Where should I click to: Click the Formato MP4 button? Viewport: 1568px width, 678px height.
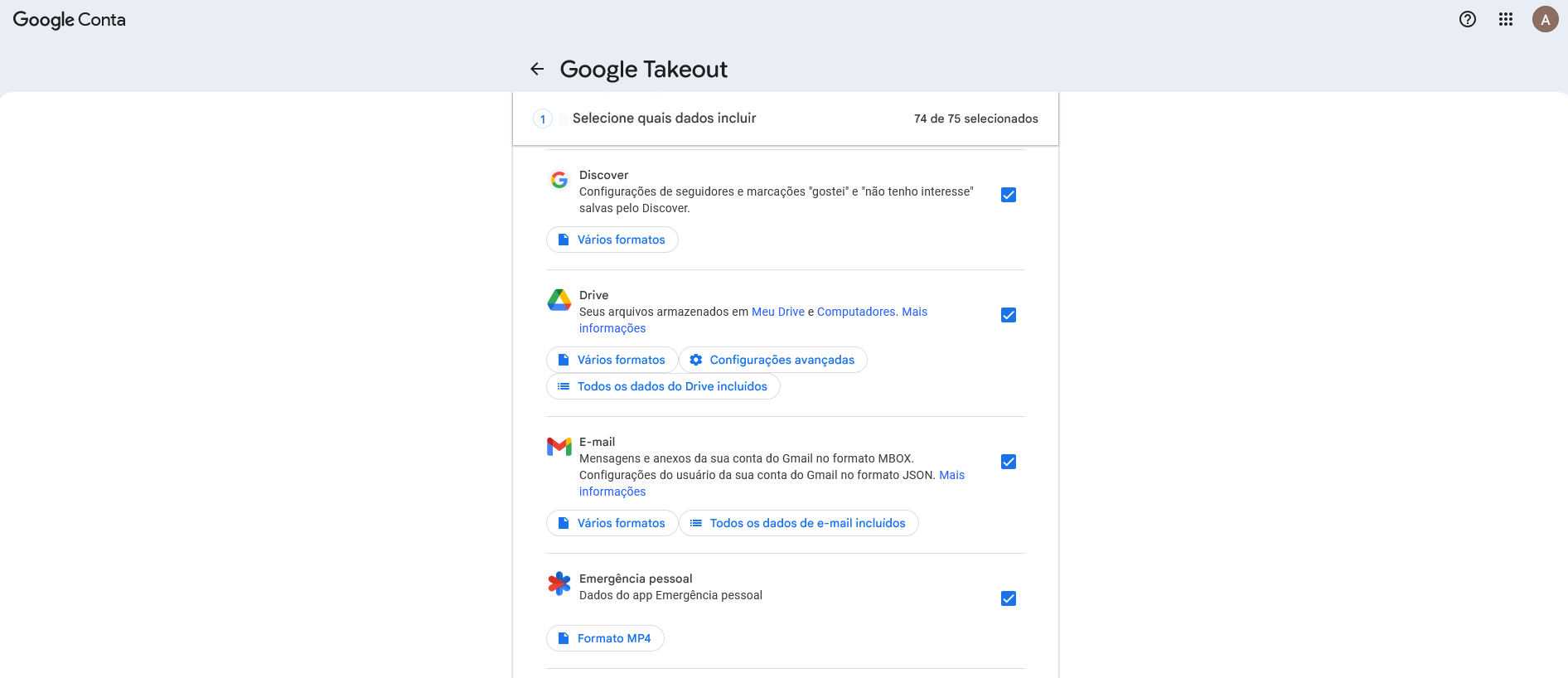pyautogui.click(x=605, y=638)
